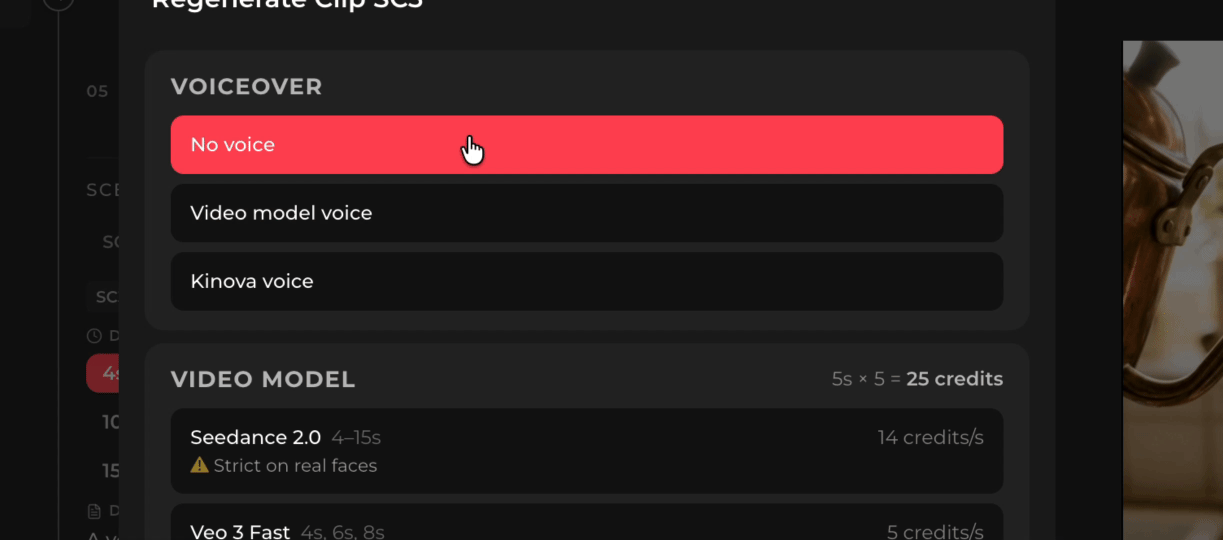Click the circular node atop the timeline line
The height and width of the screenshot is (540, 1223).
[59, 3]
